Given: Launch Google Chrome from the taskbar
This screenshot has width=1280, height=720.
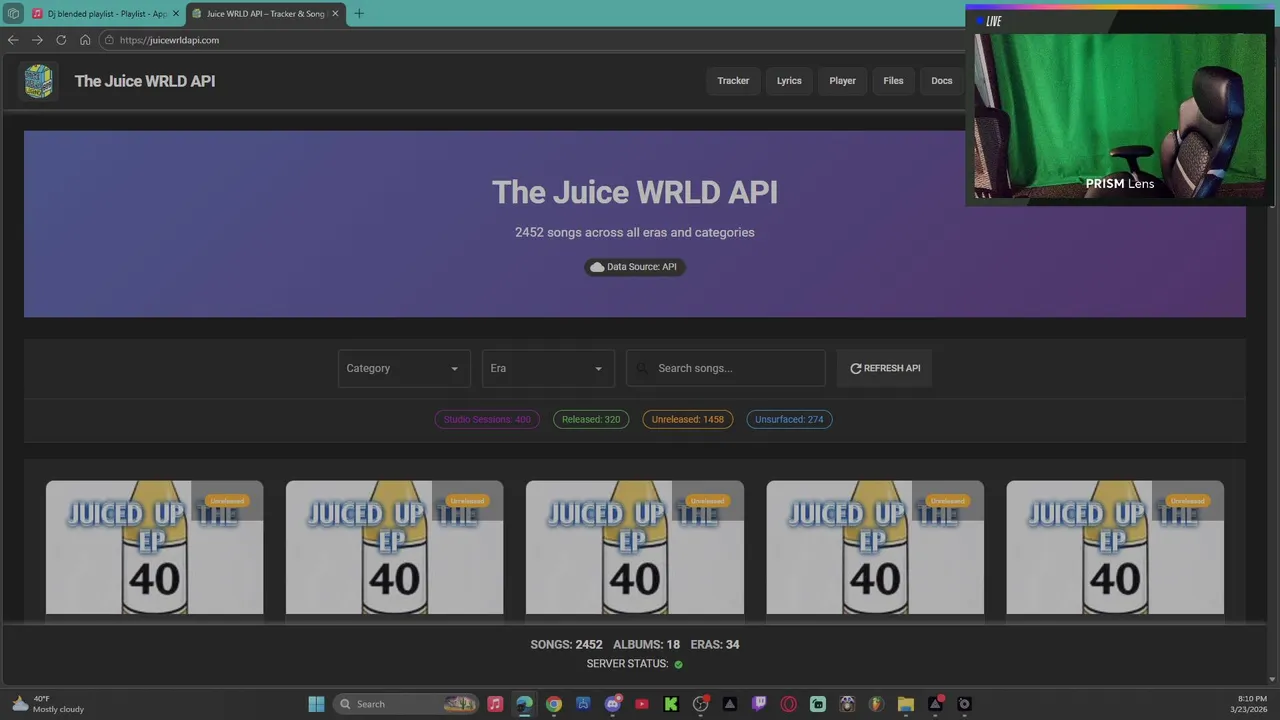Looking at the screenshot, I should coord(554,704).
